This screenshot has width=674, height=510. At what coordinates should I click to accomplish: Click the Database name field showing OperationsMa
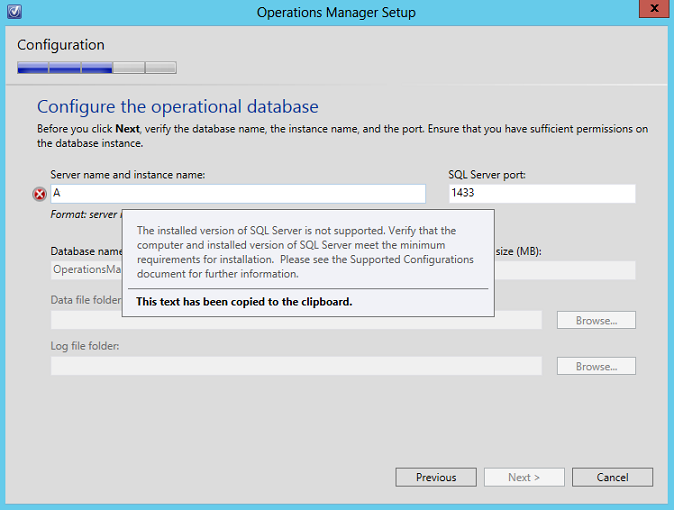pos(86,270)
